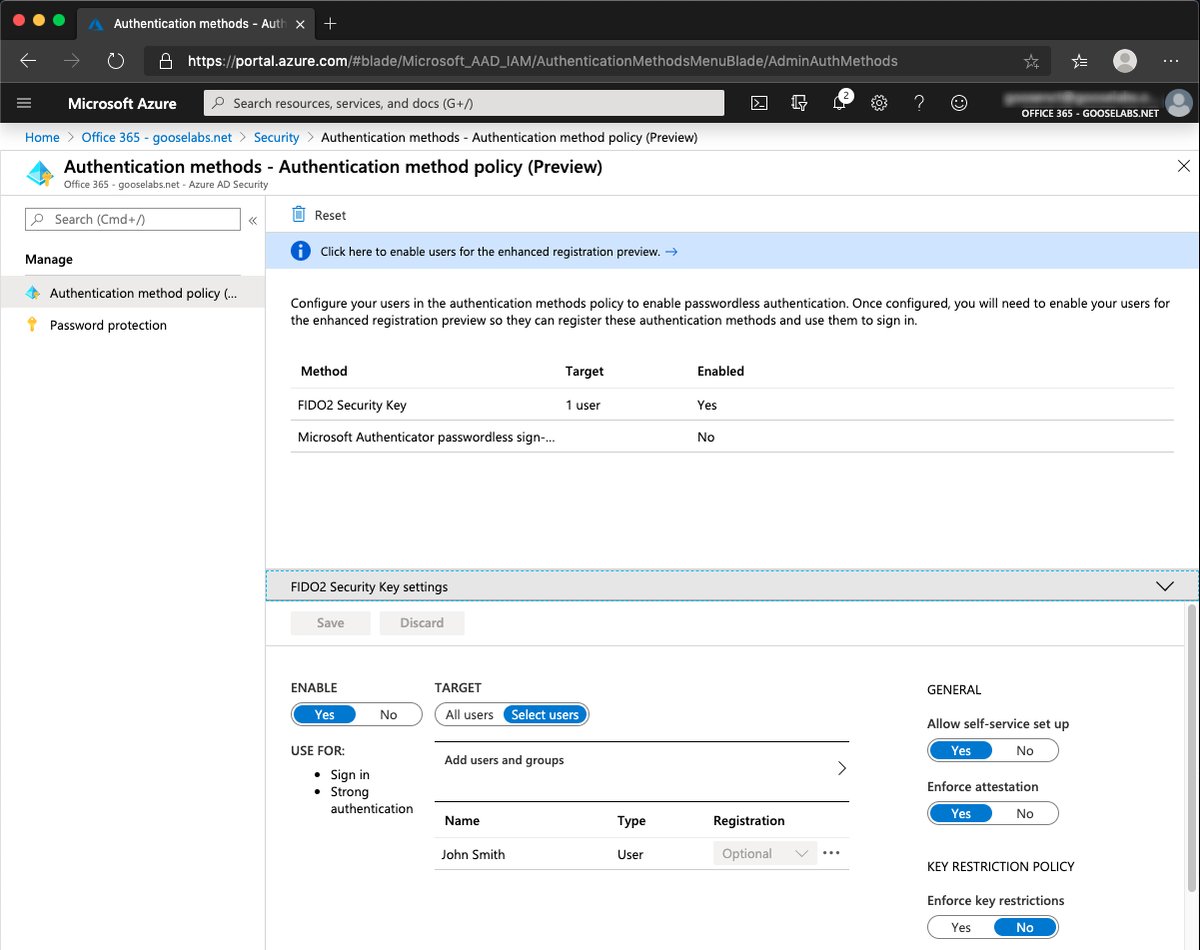Click the Reset command icon

point(297,214)
